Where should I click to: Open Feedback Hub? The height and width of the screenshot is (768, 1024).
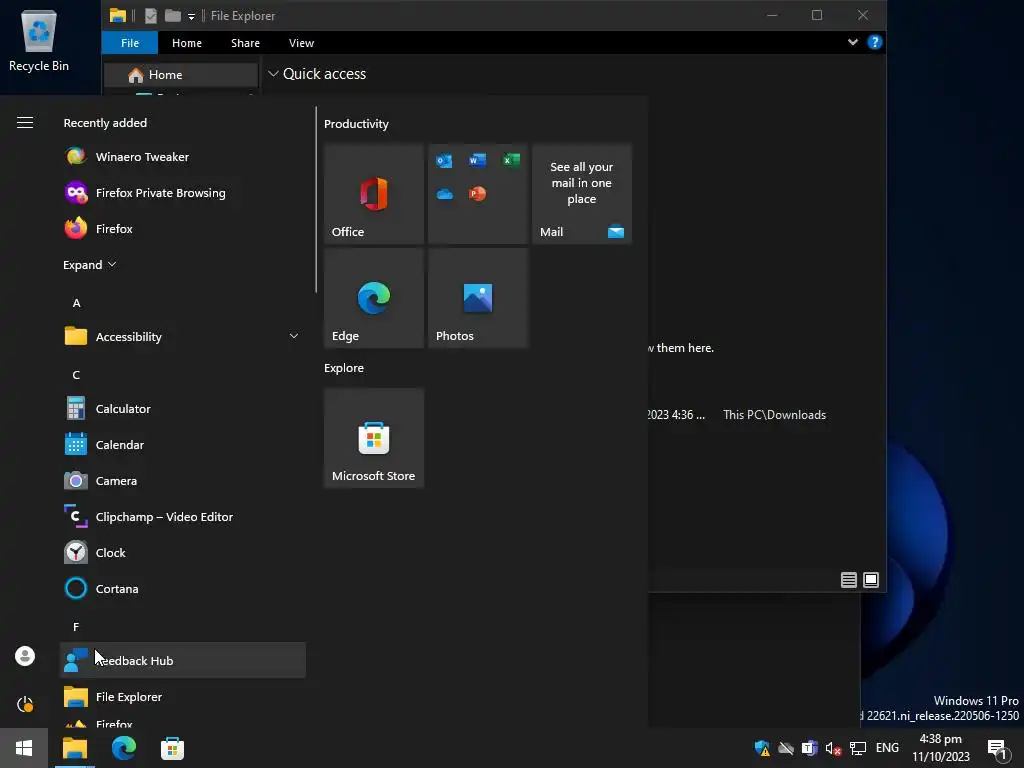point(183,660)
